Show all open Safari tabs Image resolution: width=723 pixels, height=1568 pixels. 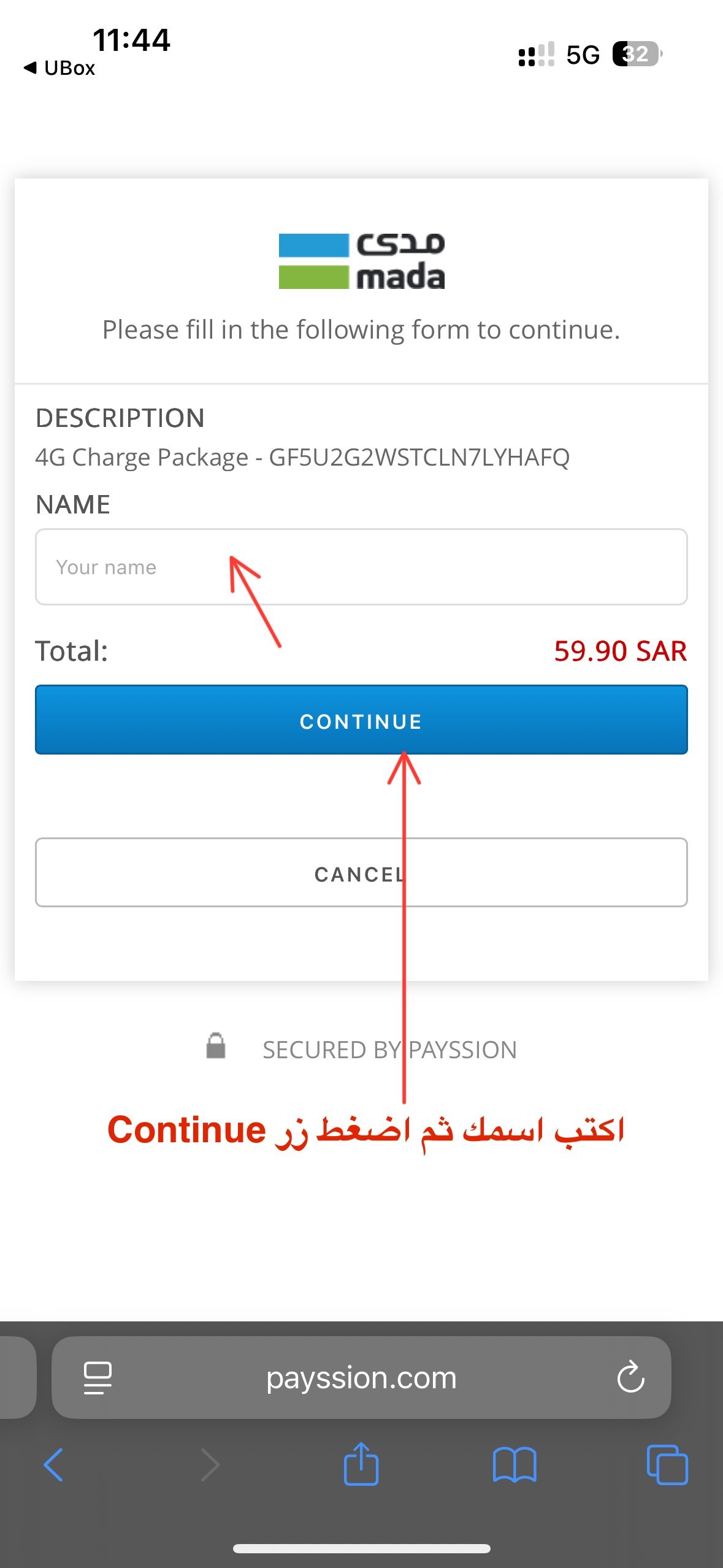pos(667,1464)
